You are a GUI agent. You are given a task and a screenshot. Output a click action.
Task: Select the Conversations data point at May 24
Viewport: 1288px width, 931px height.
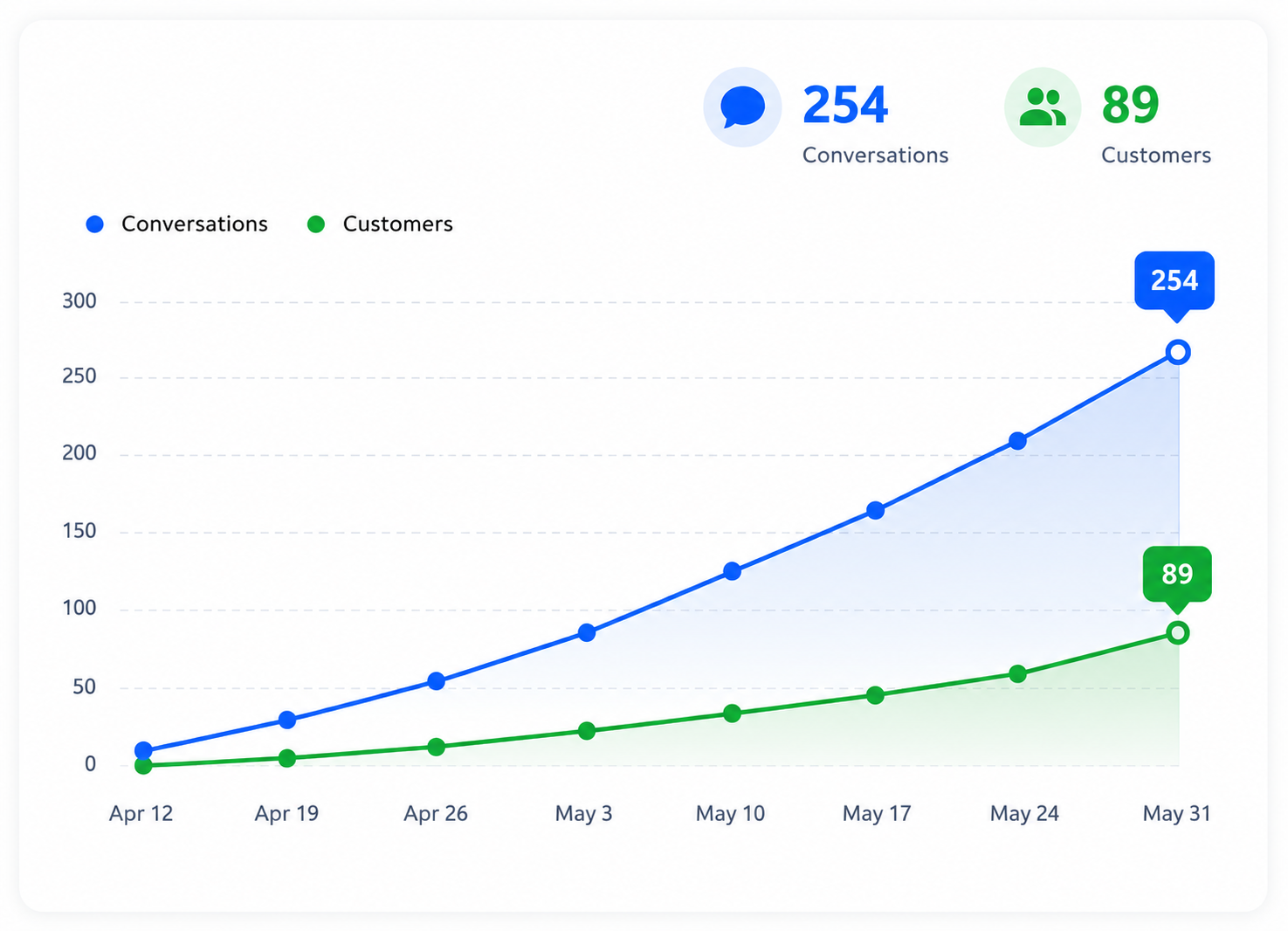tap(1017, 441)
